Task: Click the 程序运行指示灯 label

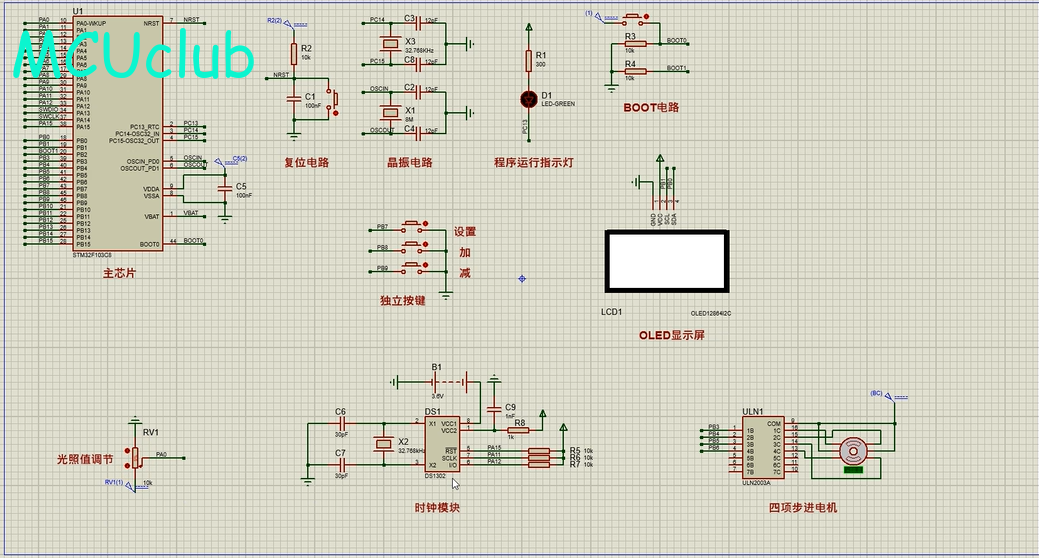Action: (533, 162)
